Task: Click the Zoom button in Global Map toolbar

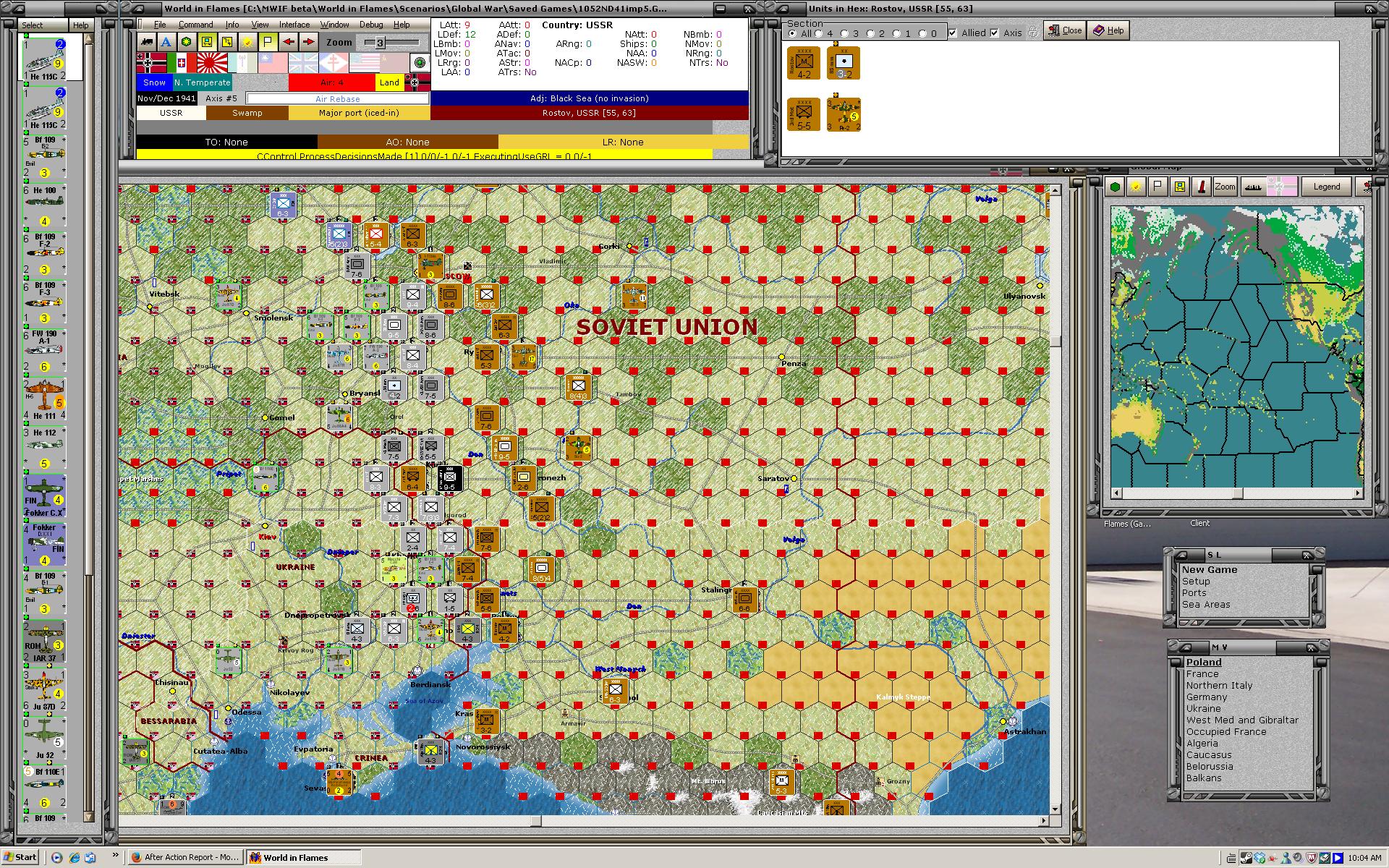Action: click(x=1225, y=187)
